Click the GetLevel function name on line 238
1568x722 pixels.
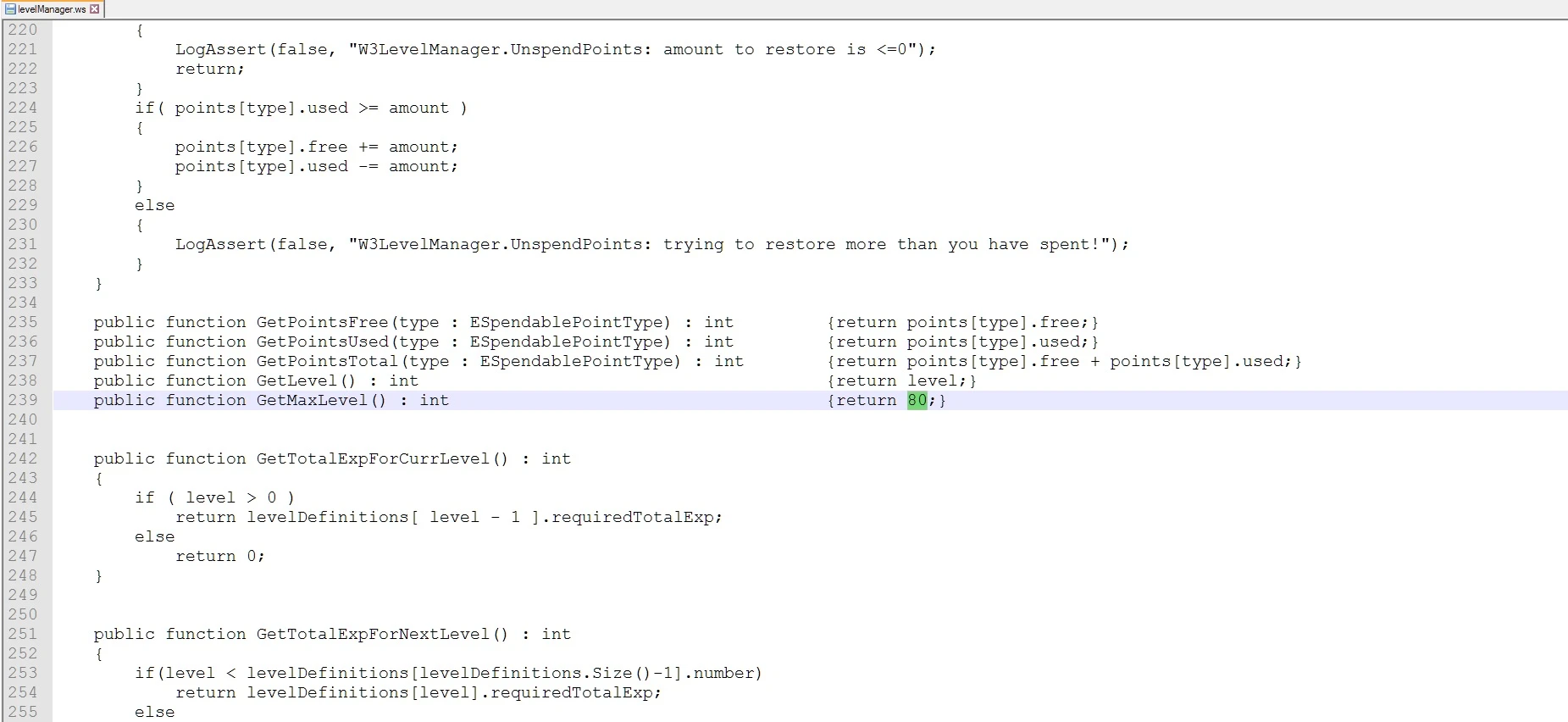point(296,380)
